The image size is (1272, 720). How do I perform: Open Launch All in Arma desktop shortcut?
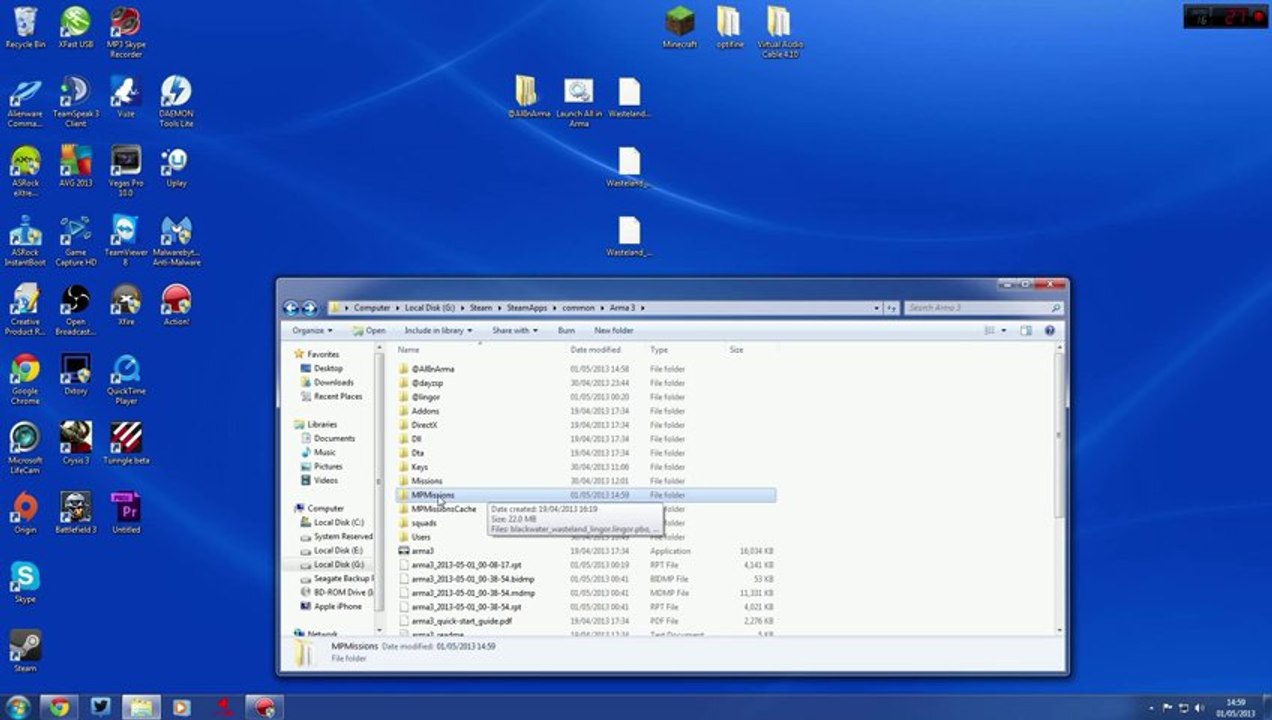578,102
